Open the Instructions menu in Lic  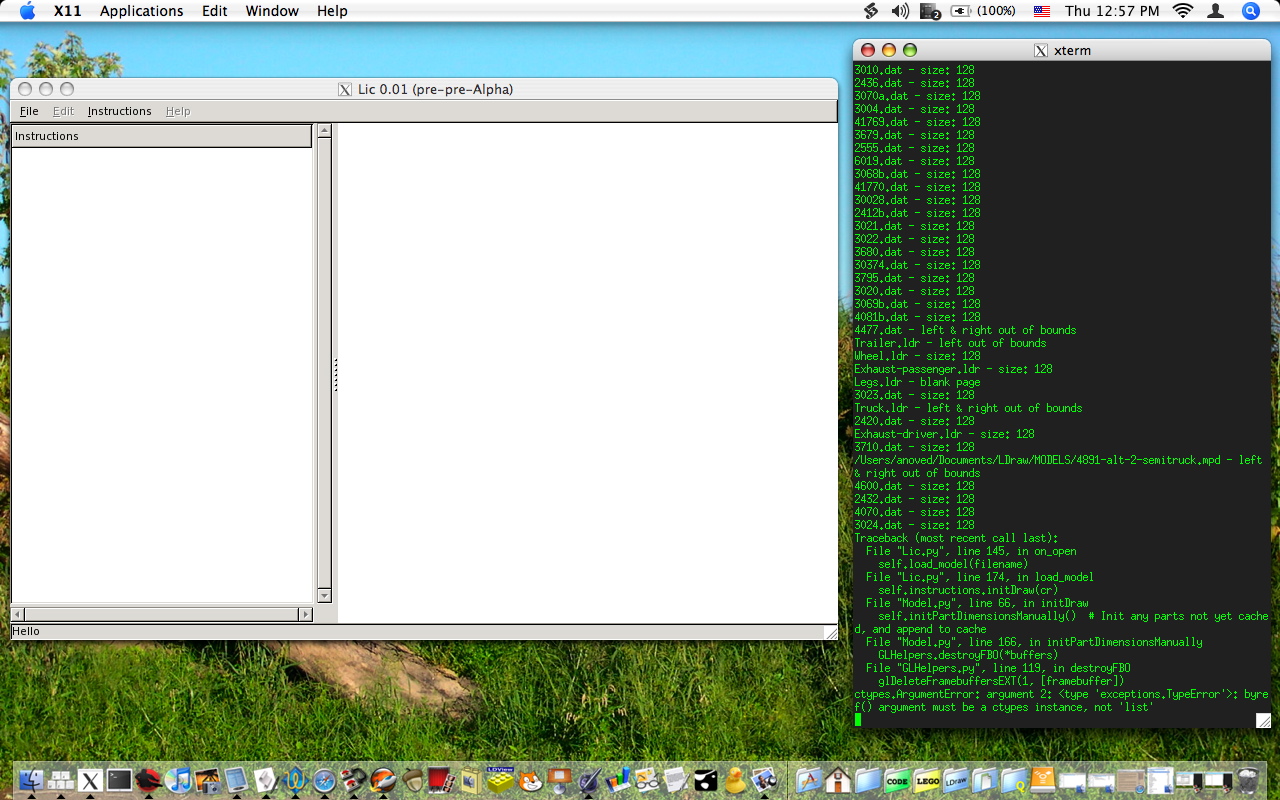coord(119,111)
